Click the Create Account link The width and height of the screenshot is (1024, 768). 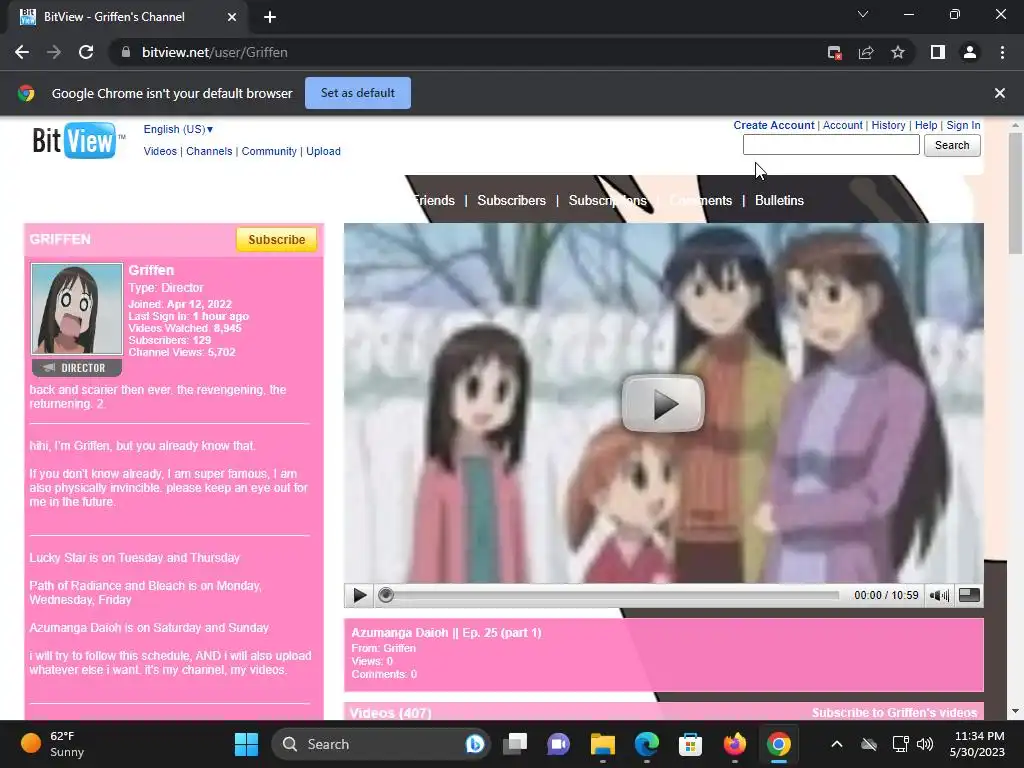(774, 125)
